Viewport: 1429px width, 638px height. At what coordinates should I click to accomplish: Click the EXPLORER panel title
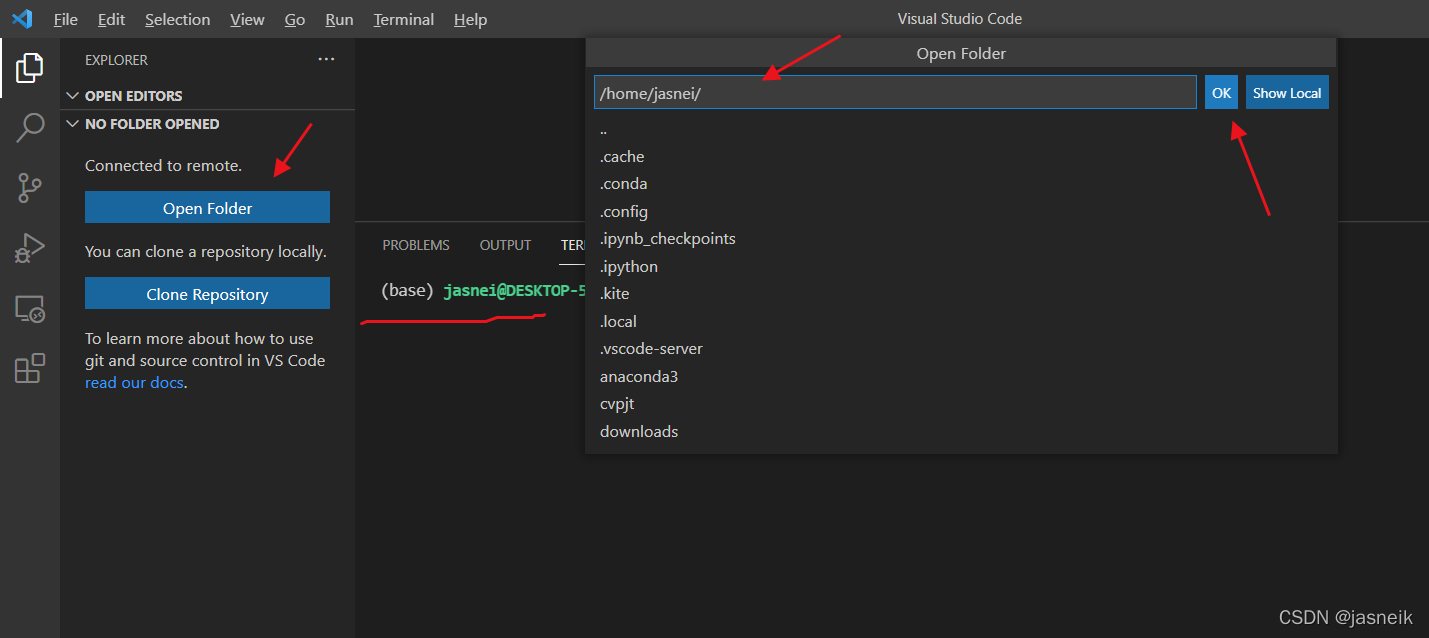(x=116, y=60)
